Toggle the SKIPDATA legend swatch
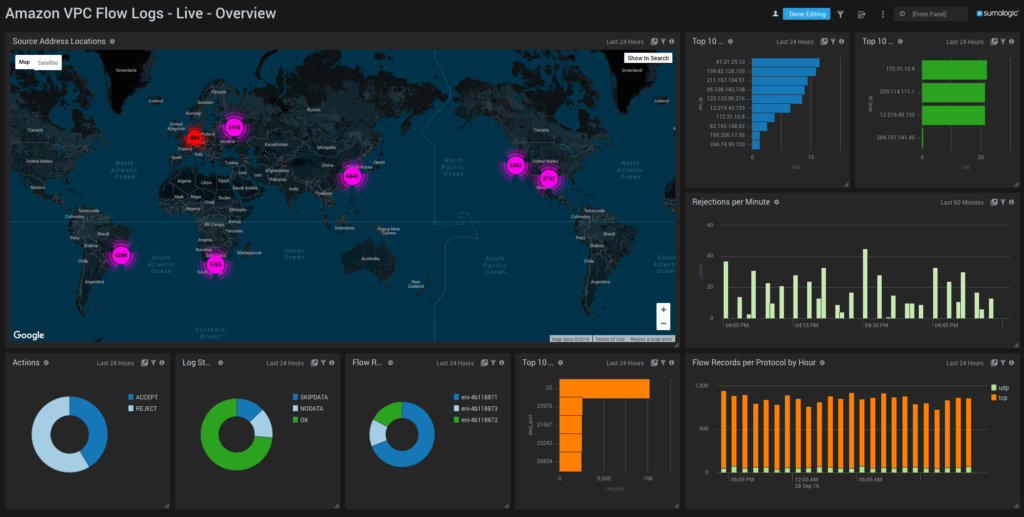 click(x=295, y=397)
